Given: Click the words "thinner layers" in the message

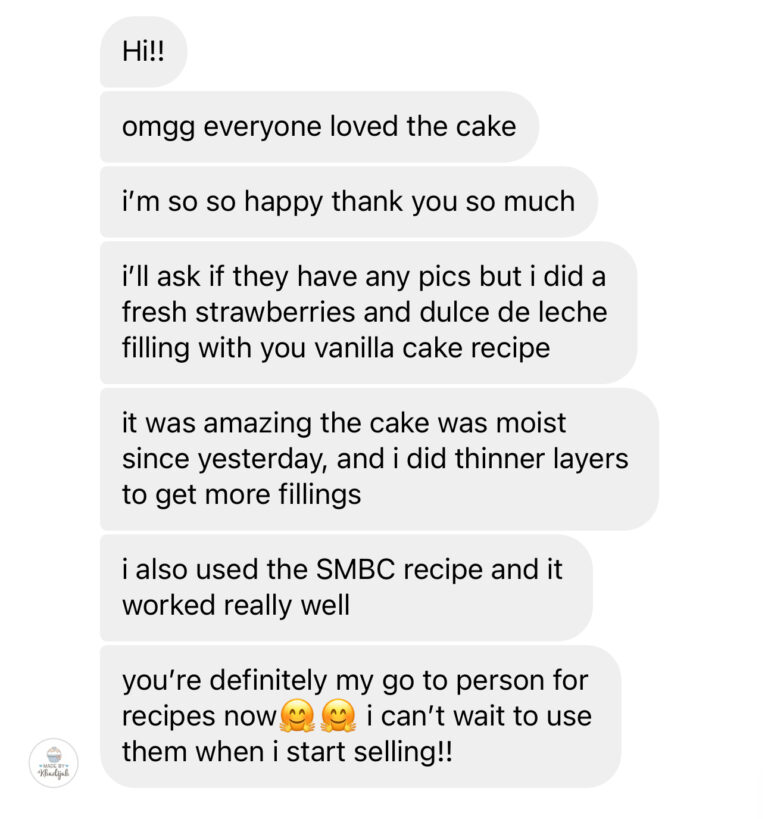Looking at the screenshot, I should pos(541,459).
